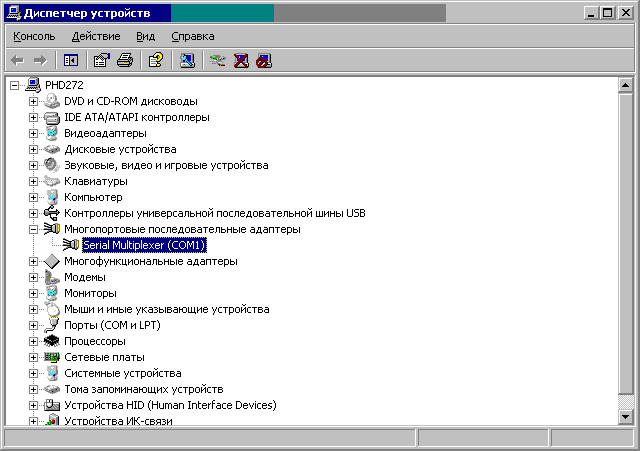This screenshot has width=640, height=451.
Task: Select Serial Multiplexer (COM1) entry
Action: point(144,245)
